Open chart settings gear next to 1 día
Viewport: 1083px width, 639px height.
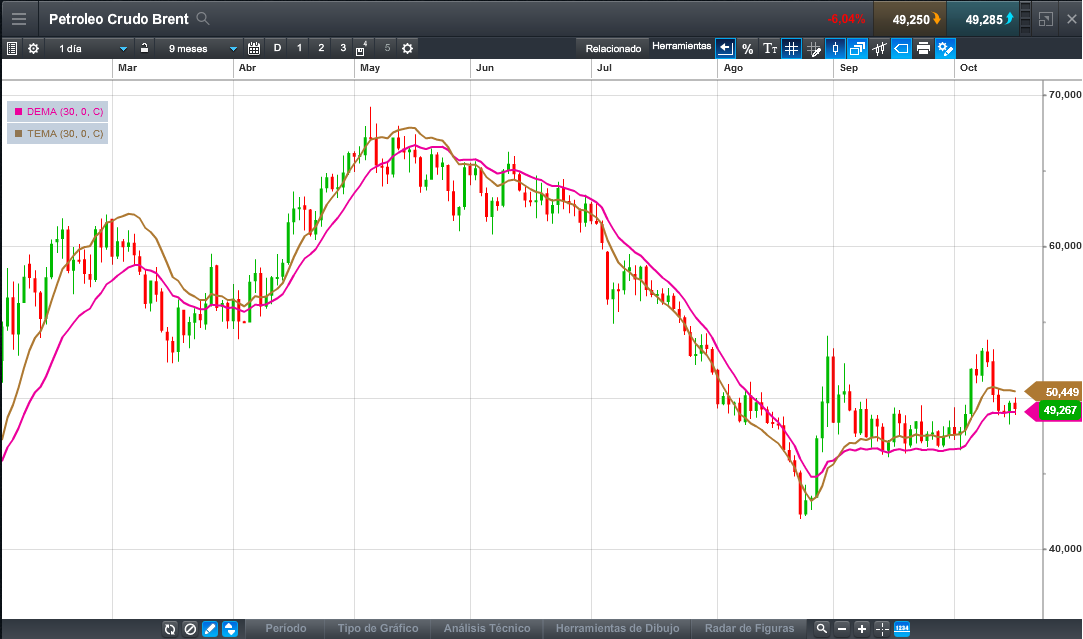click(x=33, y=48)
